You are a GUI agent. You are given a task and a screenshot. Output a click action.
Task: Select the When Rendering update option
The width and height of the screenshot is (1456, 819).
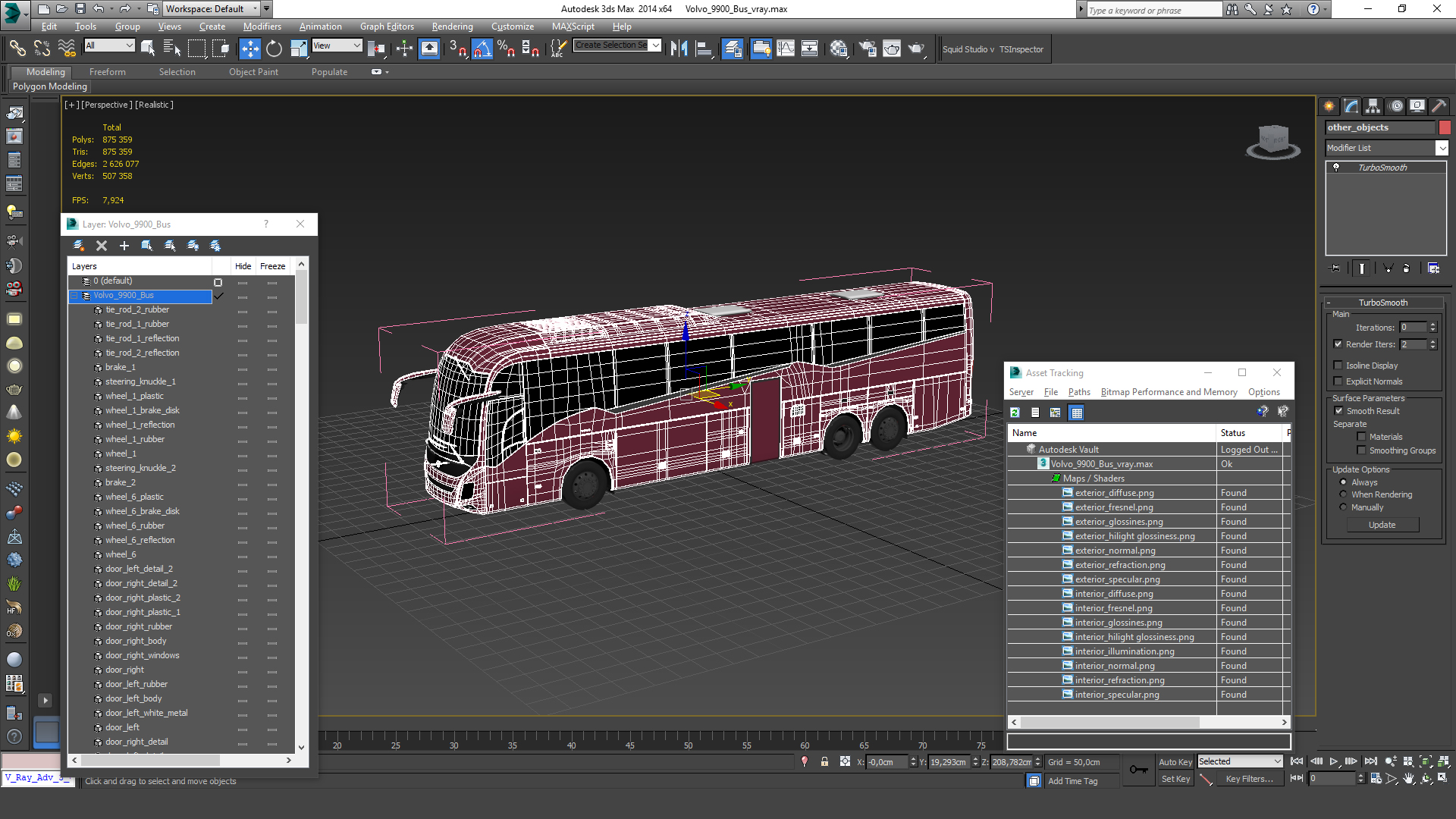click(x=1343, y=494)
